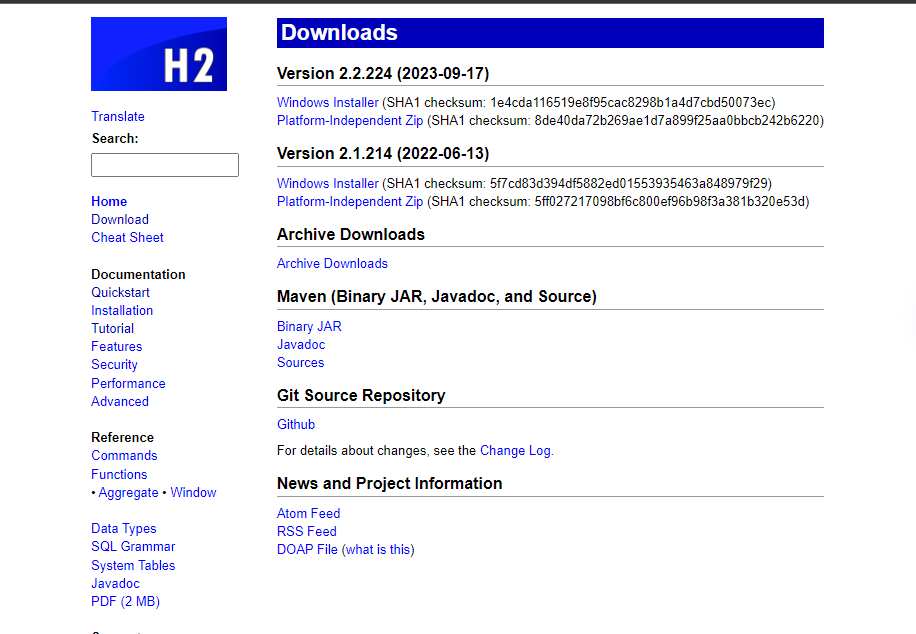The width and height of the screenshot is (916, 634).
Task: Open the Aggregate functions link
Action: click(129, 493)
